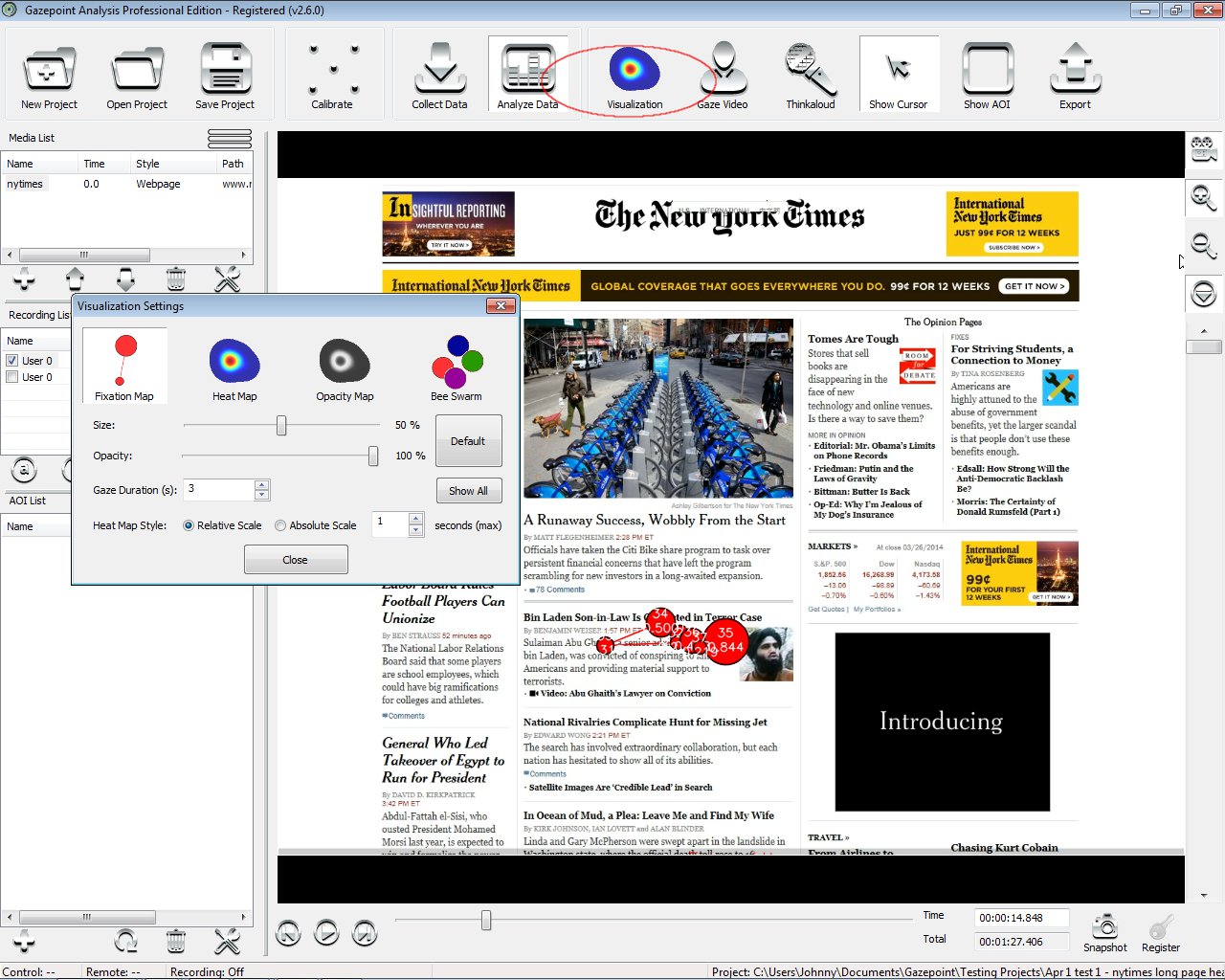Close the Visualization Settings dialog with X
The image size is (1225, 980).
click(x=501, y=305)
